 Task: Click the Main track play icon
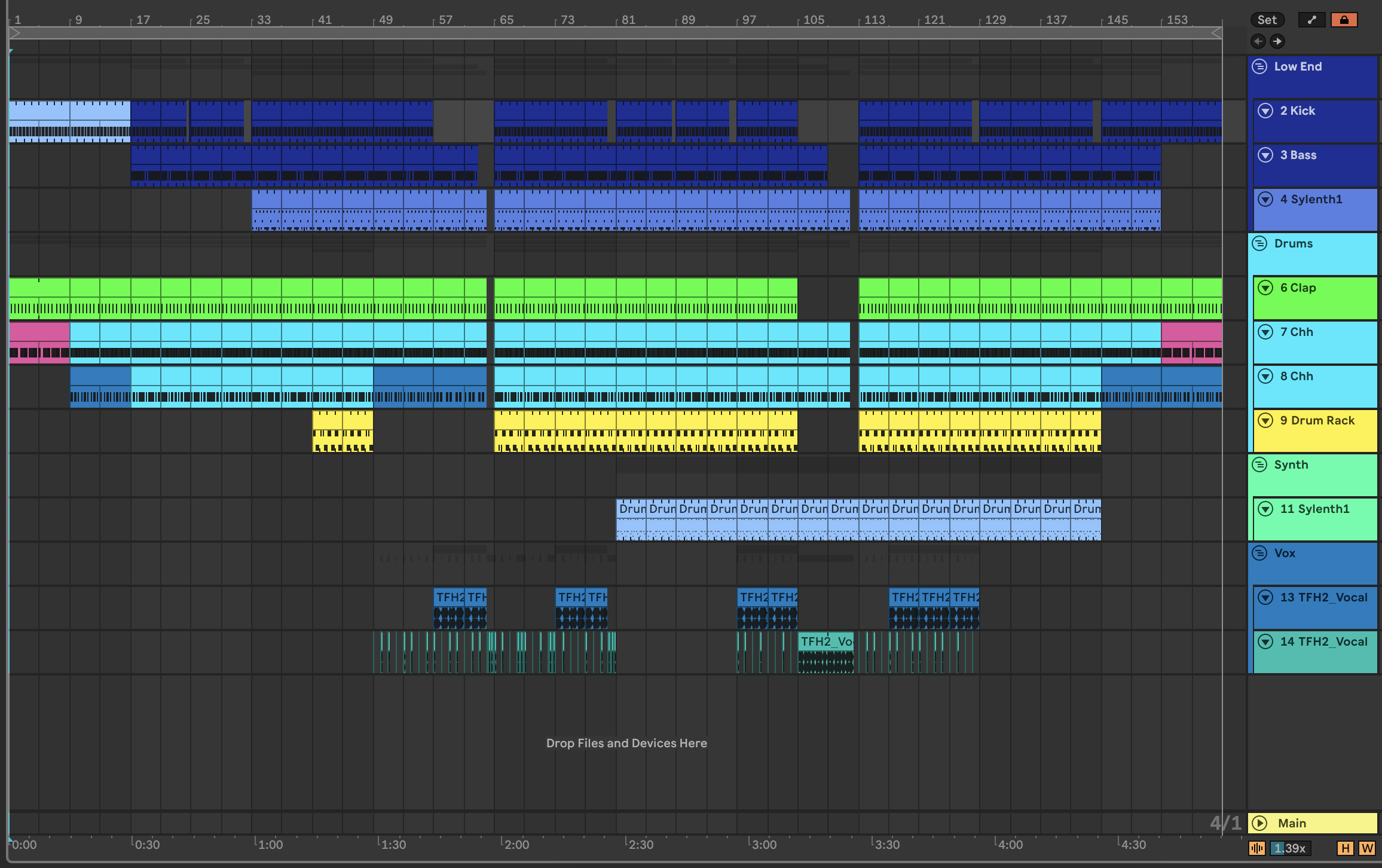1259,823
